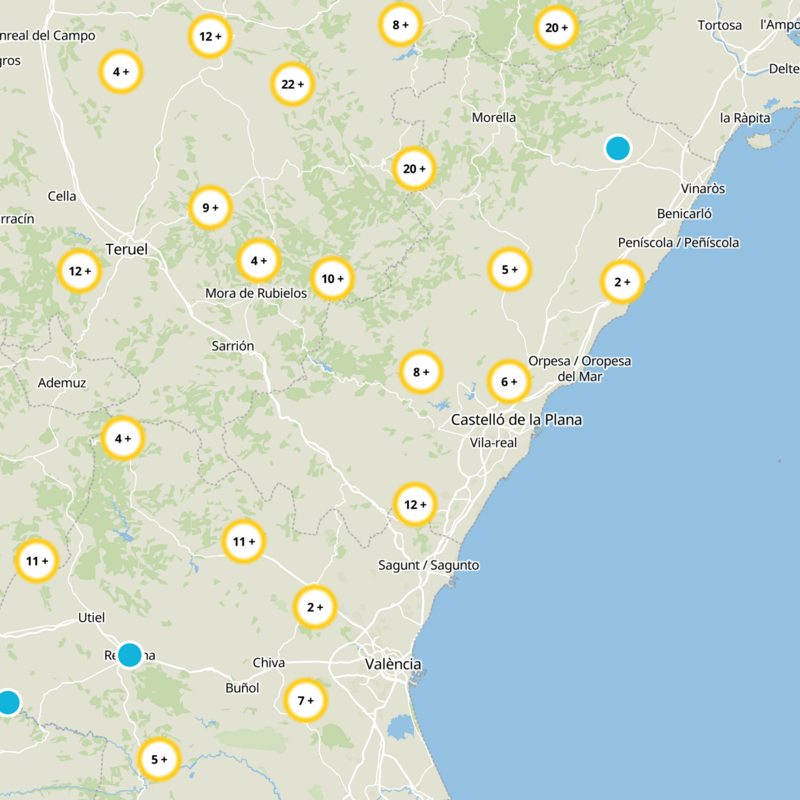This screenshot has height=800, width=800.
Task: Click the 8 + cluster west of Castelló
Action: (421, 372)
